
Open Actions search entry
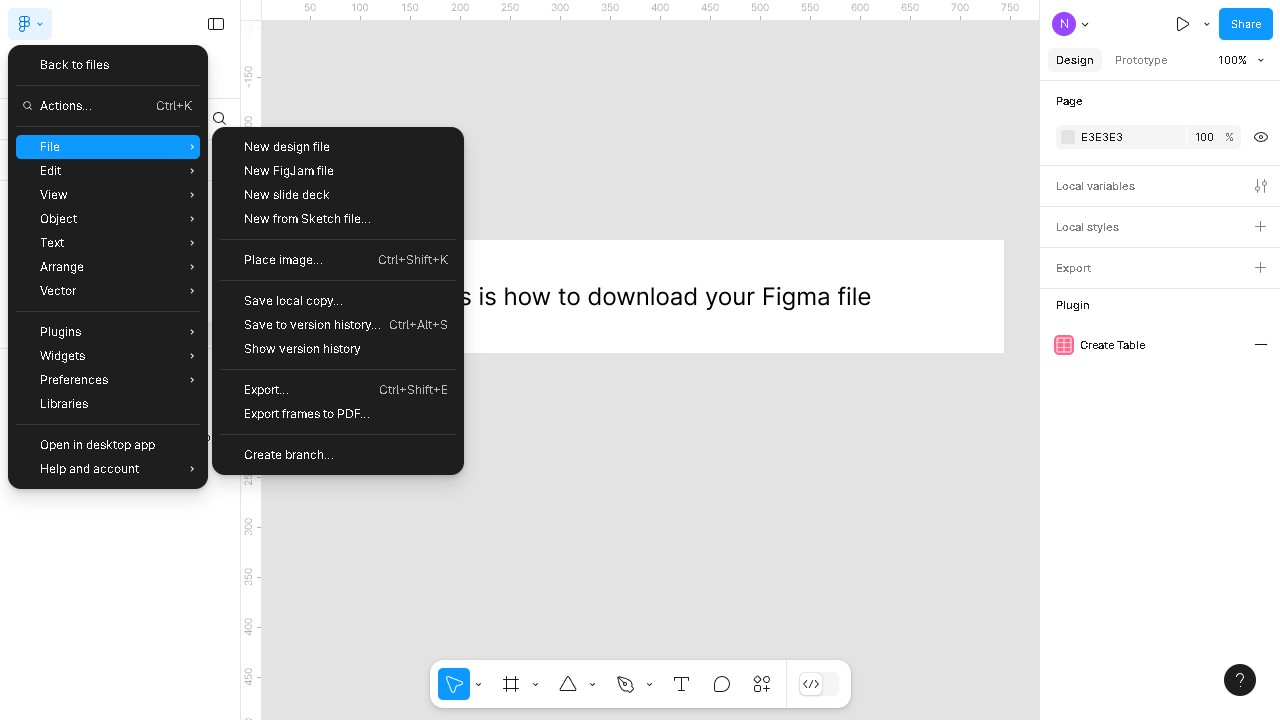click(108, 106)
